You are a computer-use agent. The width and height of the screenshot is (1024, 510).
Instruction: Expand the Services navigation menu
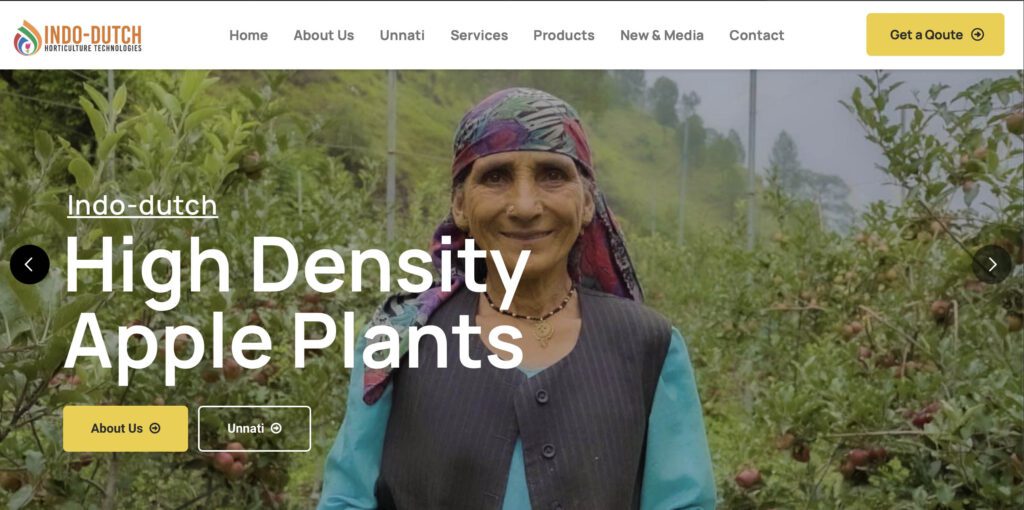coord(479,35)
